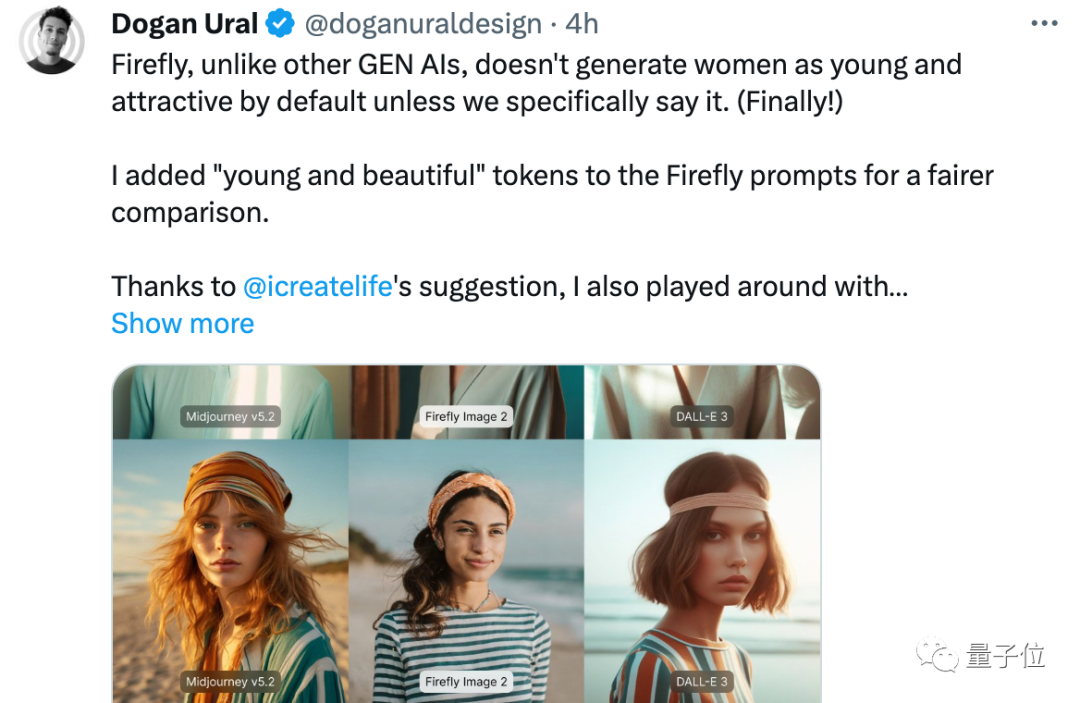Click the author name Dogan Ural
1080x703 pixels.
(183, 23)
